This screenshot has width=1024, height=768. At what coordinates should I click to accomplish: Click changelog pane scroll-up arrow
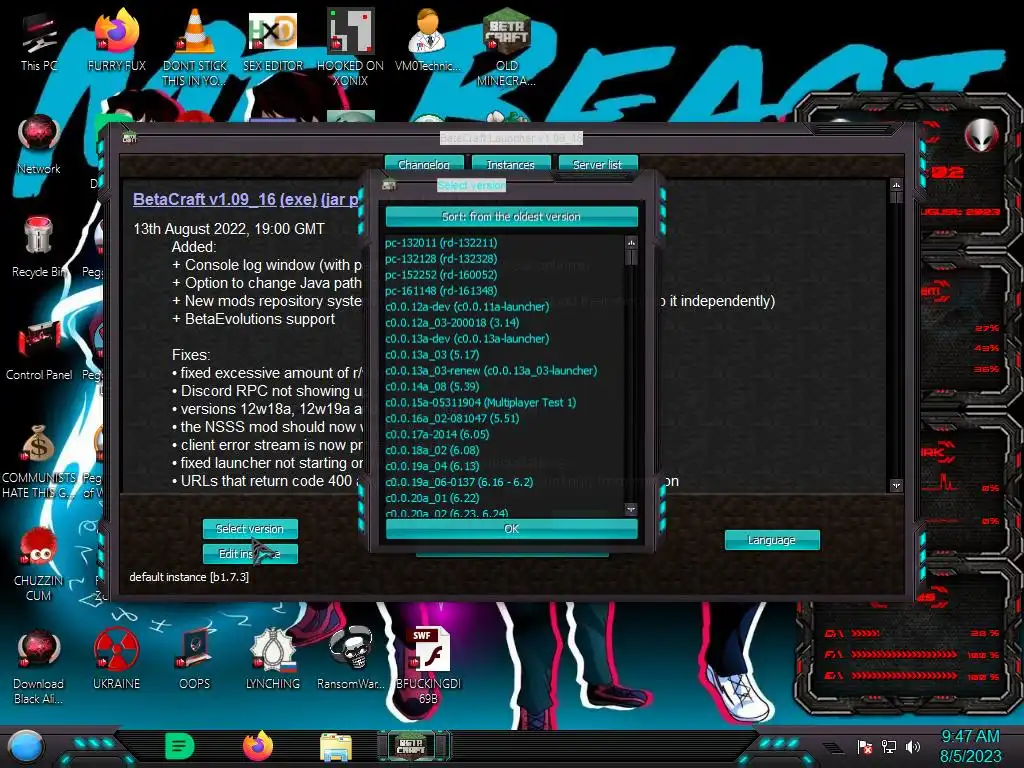point(896,185)
